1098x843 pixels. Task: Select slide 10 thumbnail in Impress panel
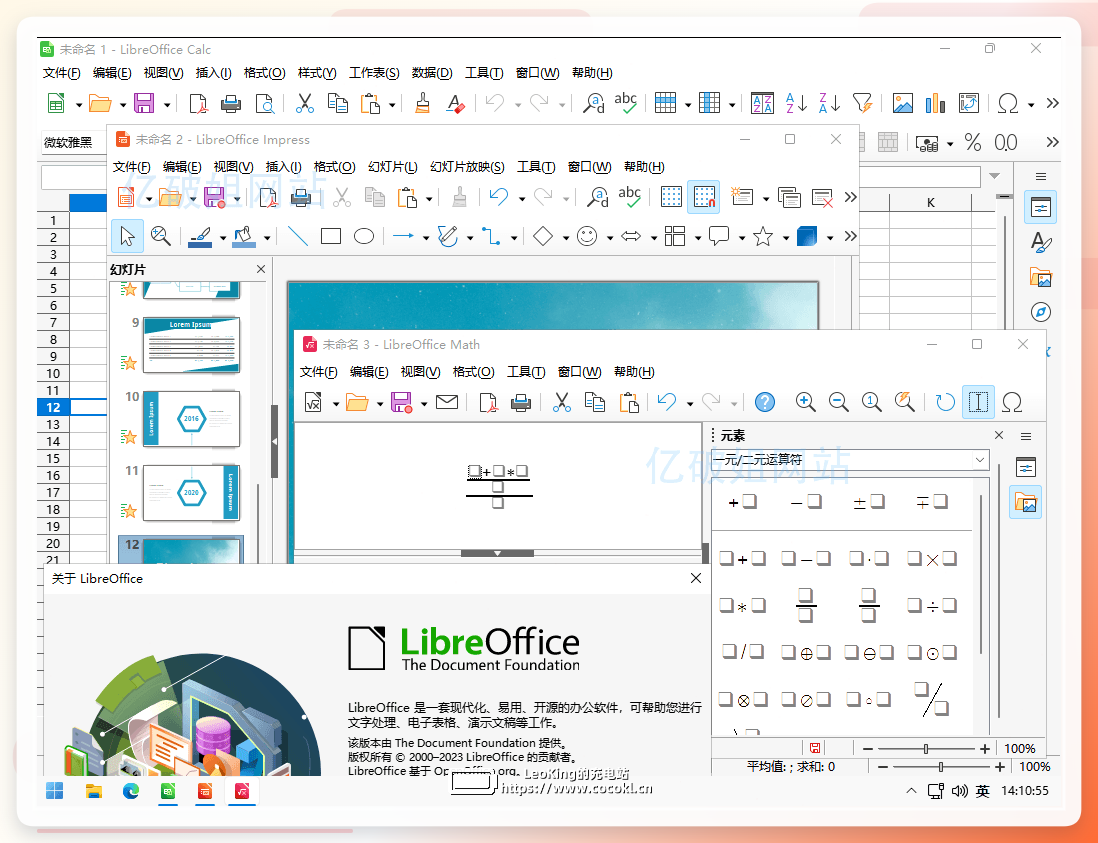[x=191, y=419]
